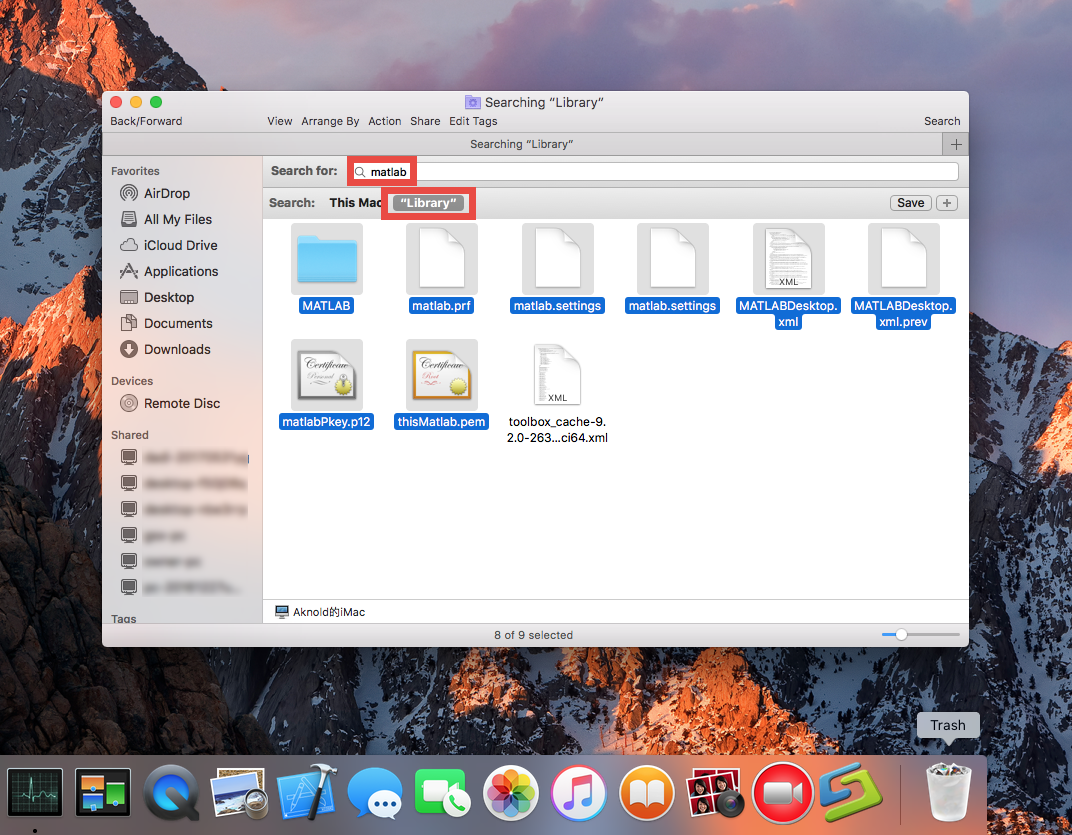Click View in the Finder toolbar
This screenshot has width=1072, height=835.
279,121
